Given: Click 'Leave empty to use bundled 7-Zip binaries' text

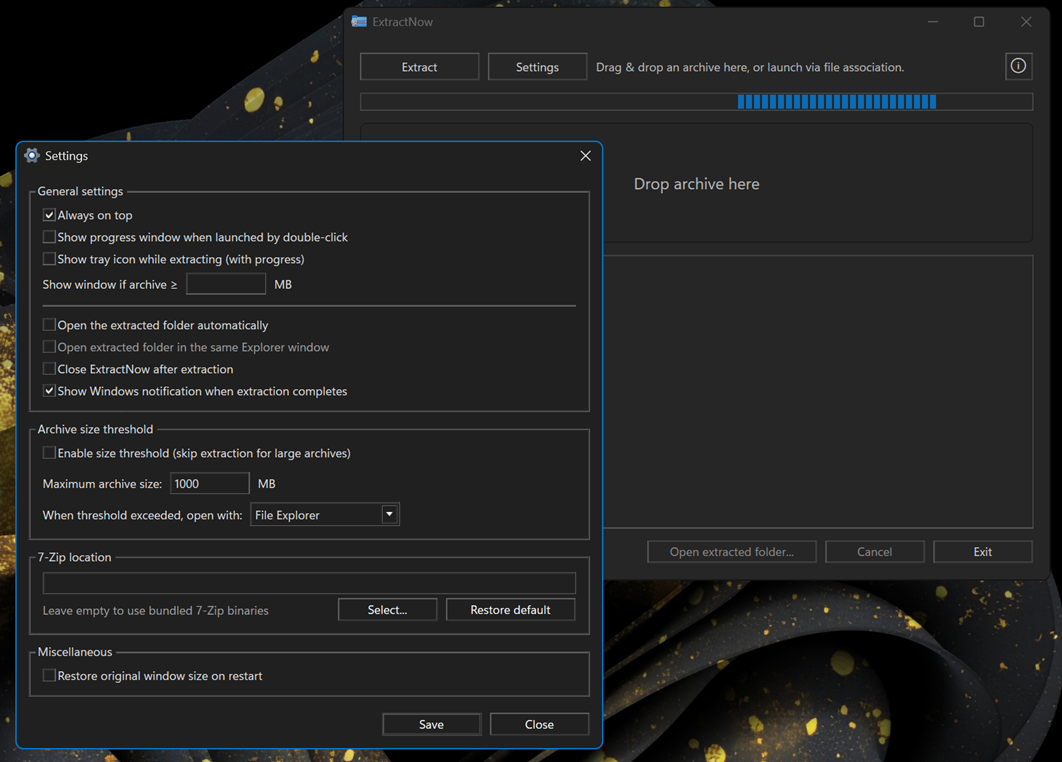Looking at the screenshot, I should click(x=156, y=610).
